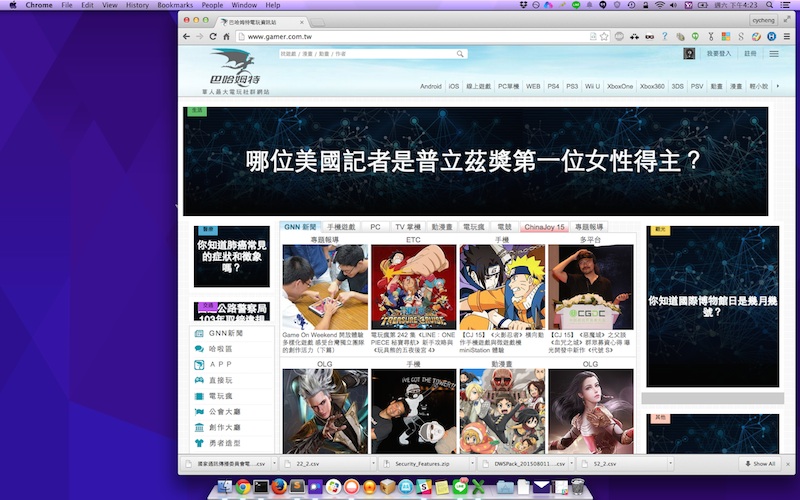
Task: Expand more platform categories arrow
Action: click(778, 86)
